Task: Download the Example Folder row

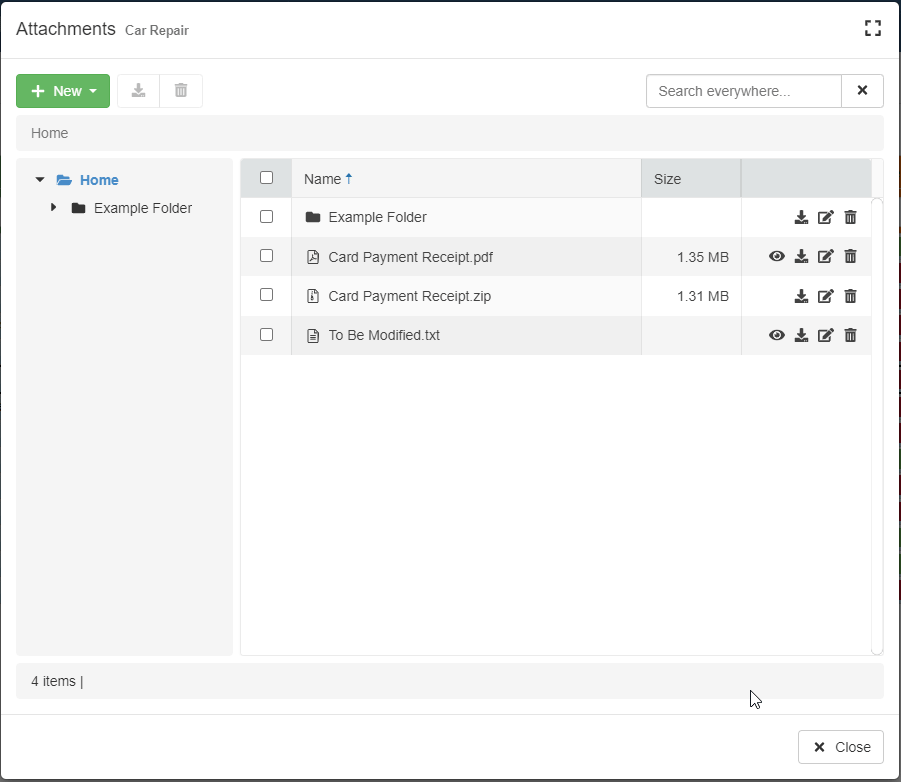Action: click(801, 217)
